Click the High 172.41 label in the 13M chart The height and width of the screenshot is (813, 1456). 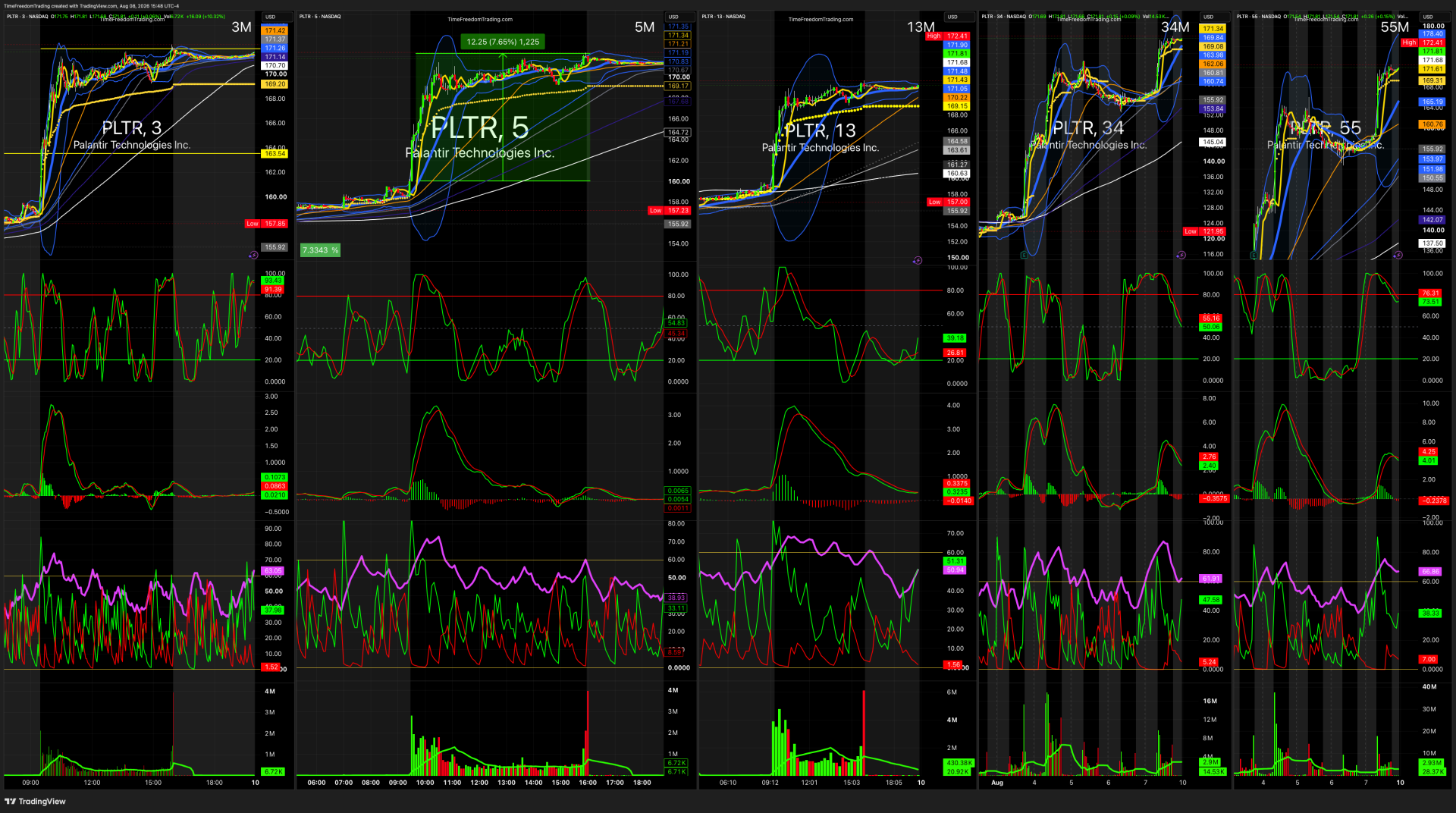point(947,36)
